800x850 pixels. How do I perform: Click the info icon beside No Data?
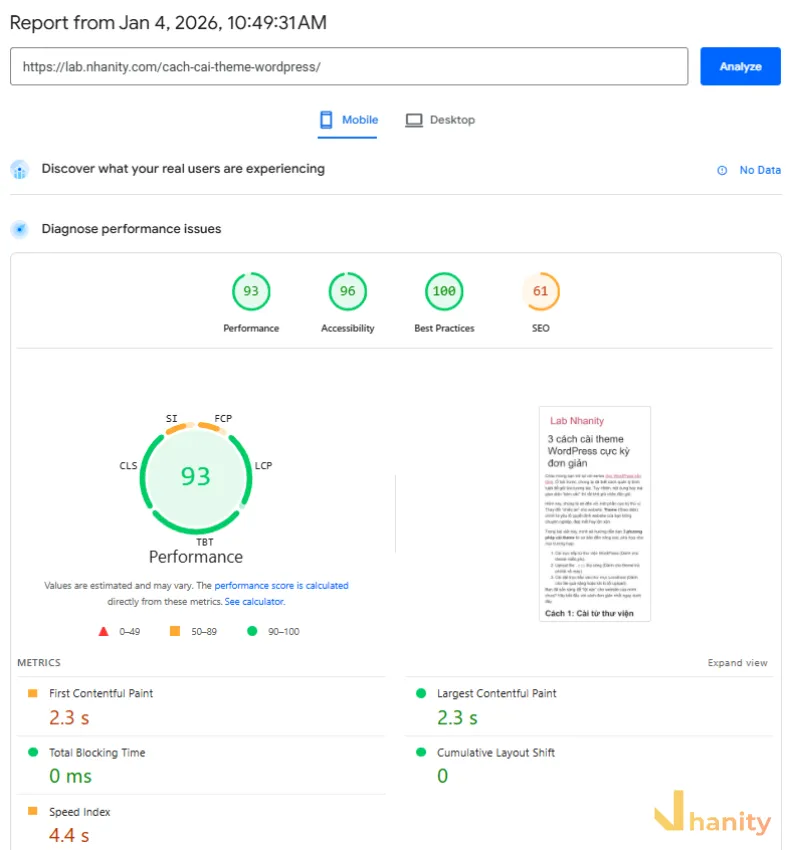pos(722,170)
